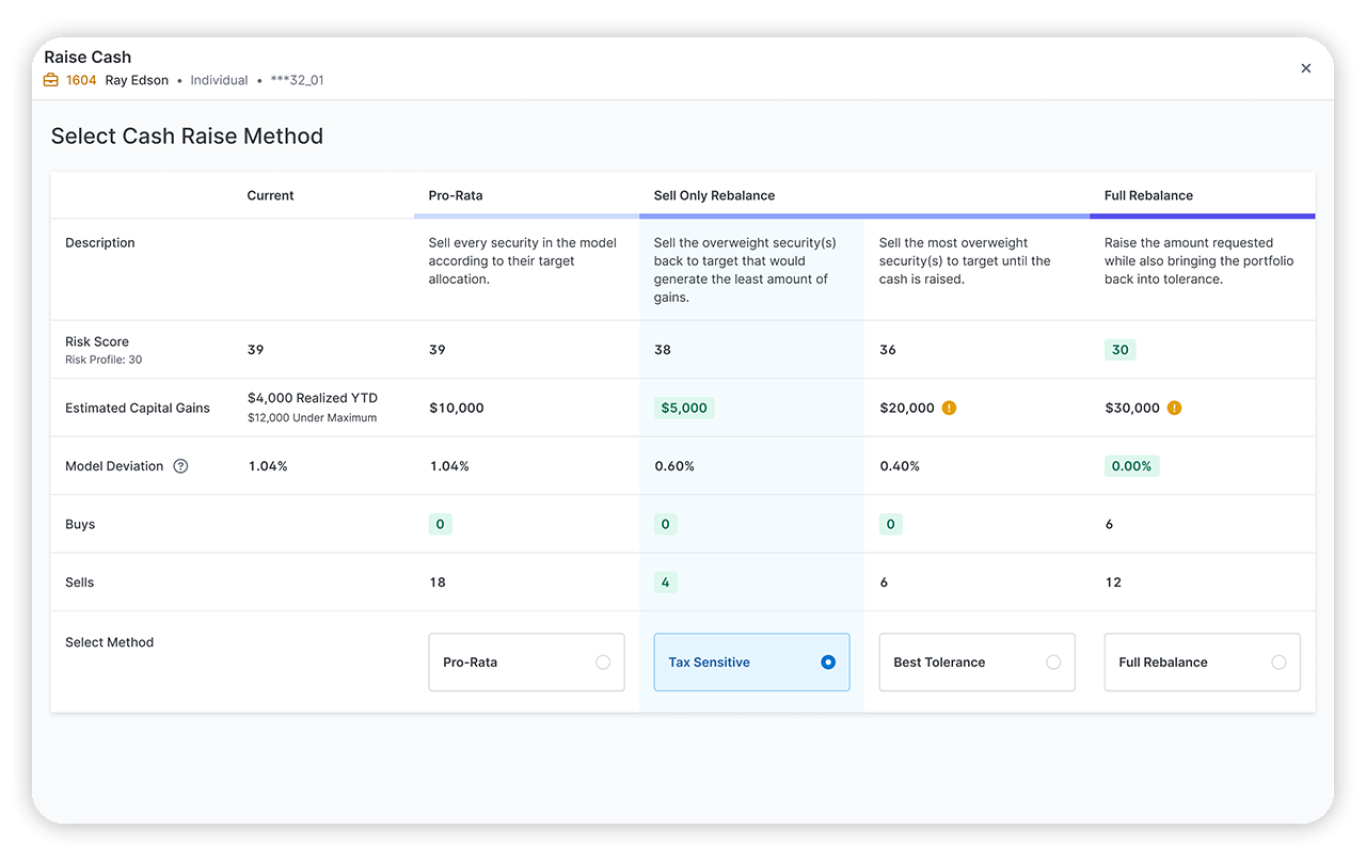Click the Individual account type link
The width and height of the screenshot is (1366, 861).
click(219, 80)
